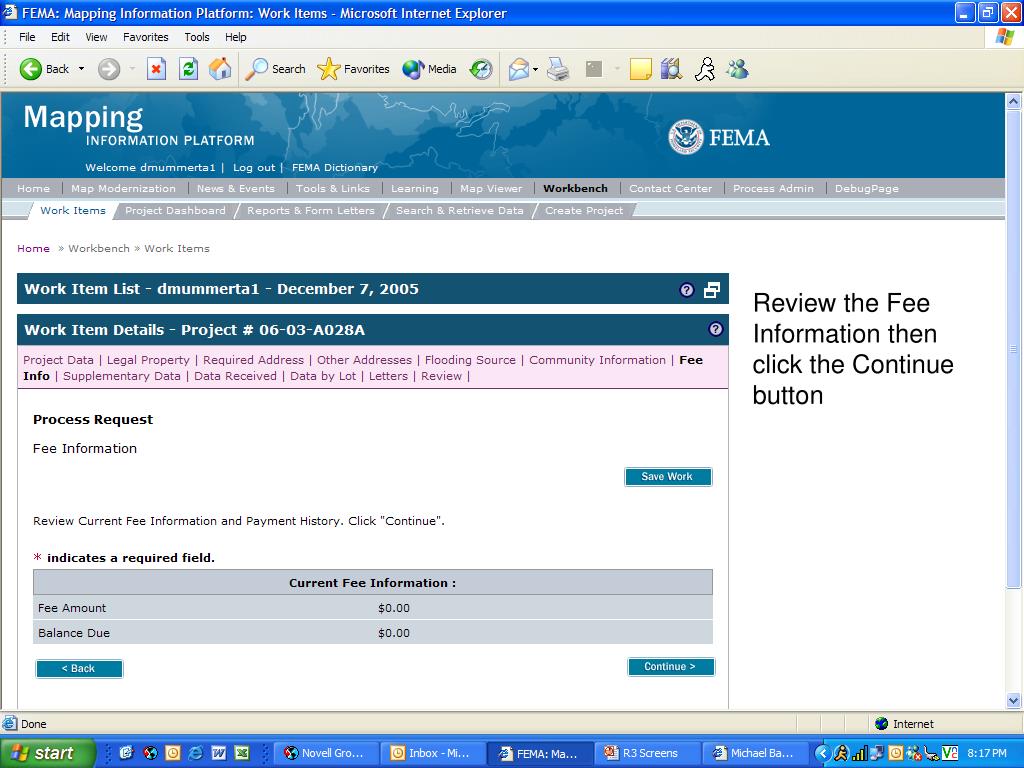Screen dimensions: 1024x768
Task: Open the Windows start button
Action: [47, 753]
